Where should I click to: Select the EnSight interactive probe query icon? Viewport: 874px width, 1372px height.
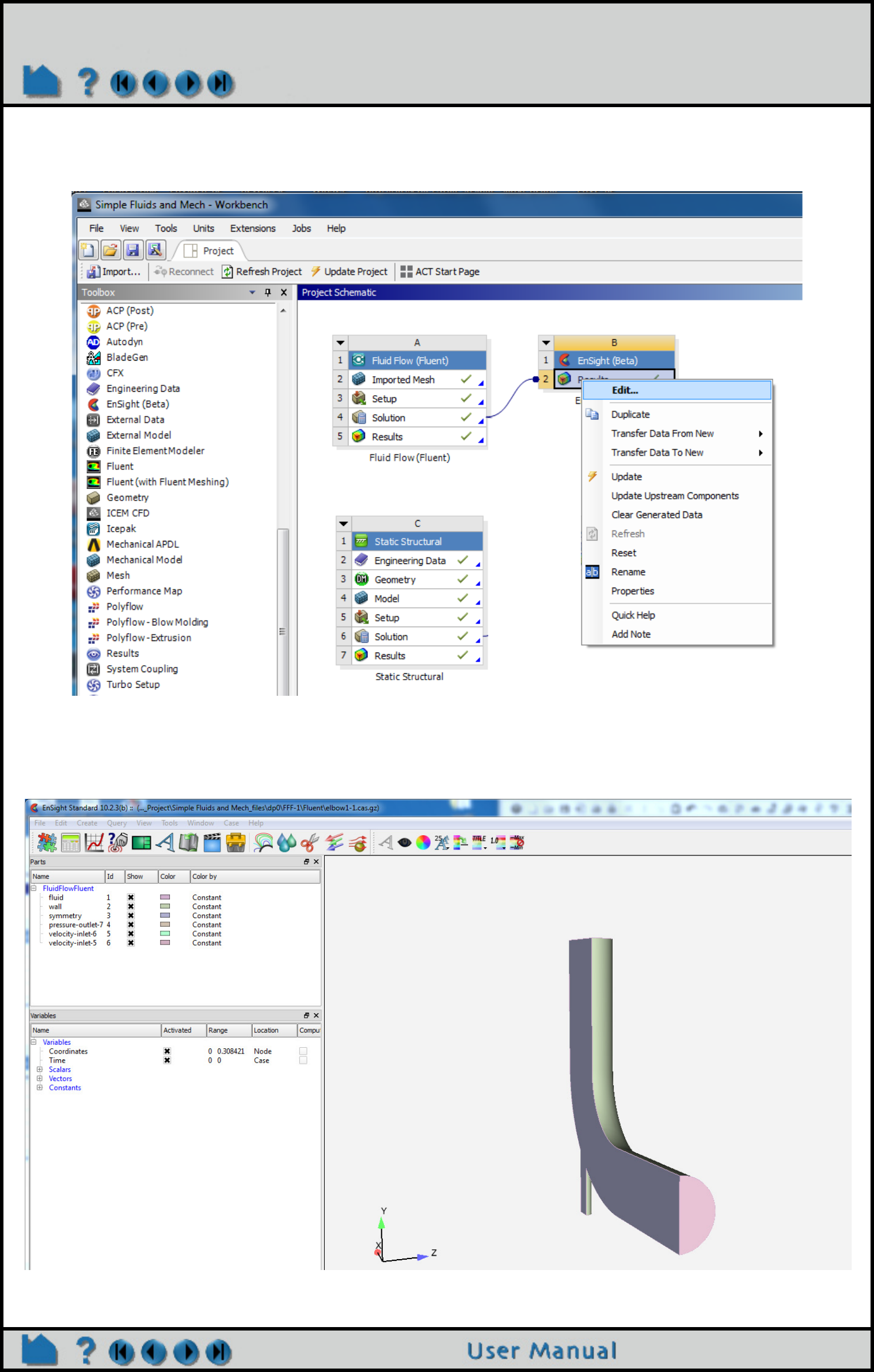click(x=117, y=843)
